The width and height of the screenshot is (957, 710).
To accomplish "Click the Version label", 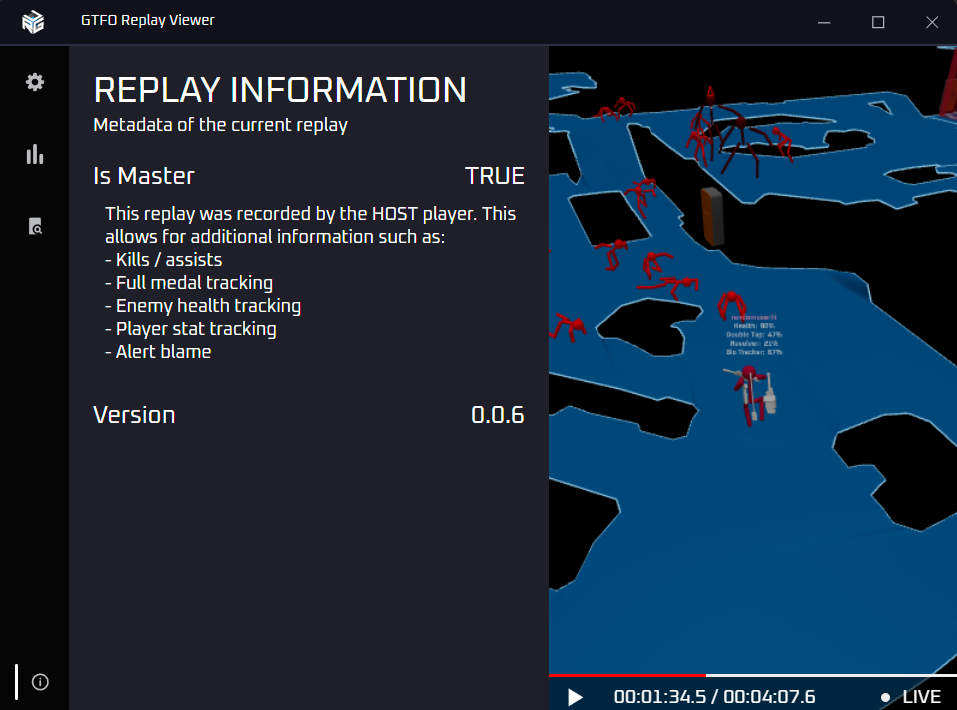I will [134, 415].
